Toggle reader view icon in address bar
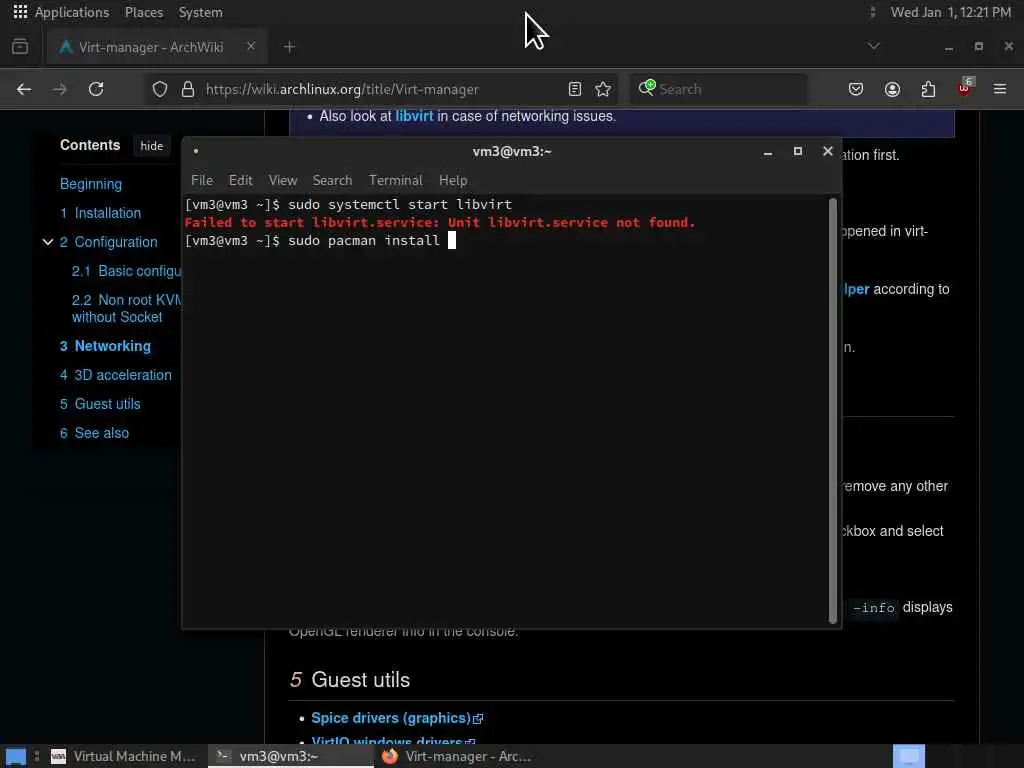Image resolution: width=1024 pixels, height=768 pixels. click(575, 89)
